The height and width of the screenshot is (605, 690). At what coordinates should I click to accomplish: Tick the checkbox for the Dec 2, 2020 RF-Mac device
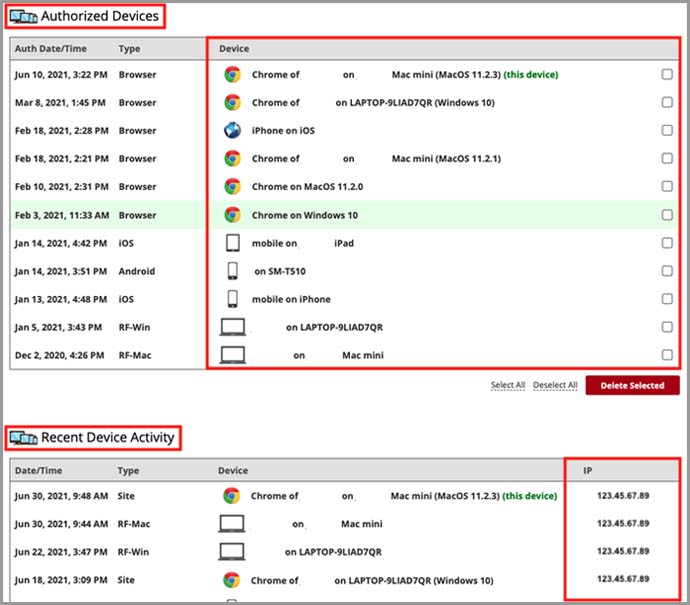667,355
